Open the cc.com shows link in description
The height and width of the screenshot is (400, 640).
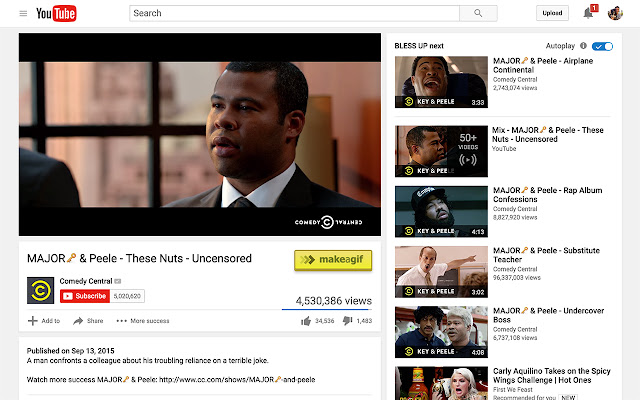click(x=237, y=380)
